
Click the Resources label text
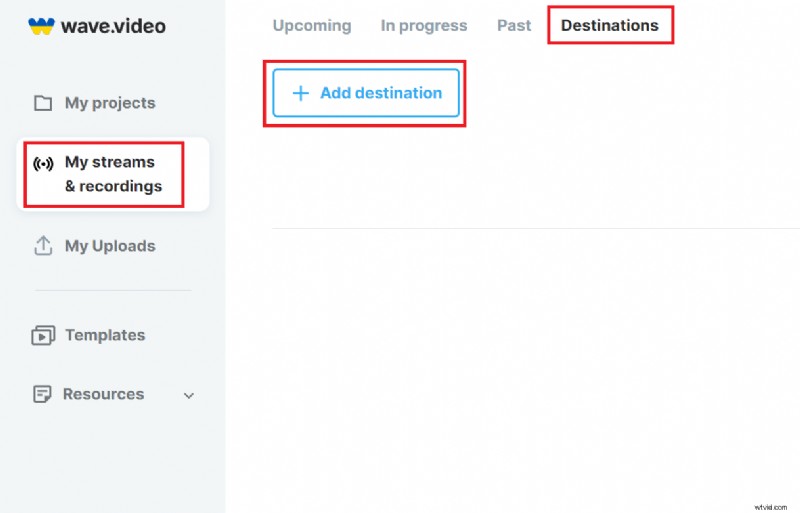pos(103,394)
